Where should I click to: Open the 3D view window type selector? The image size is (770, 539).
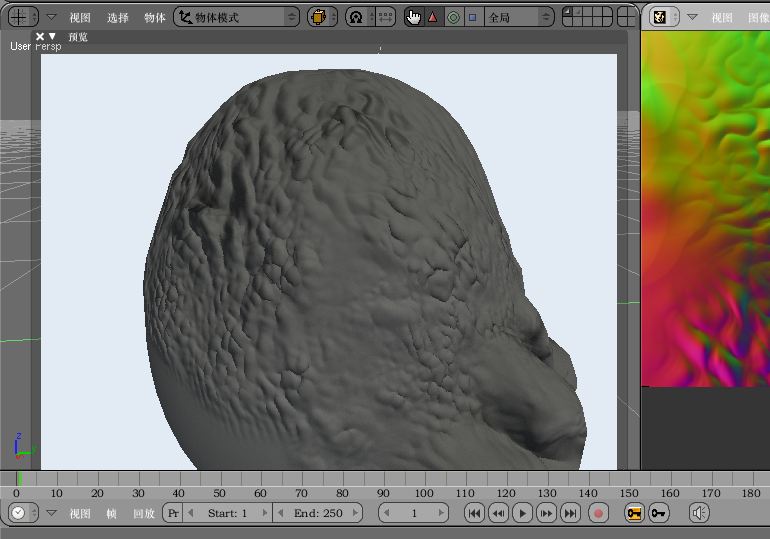[23, 17]
